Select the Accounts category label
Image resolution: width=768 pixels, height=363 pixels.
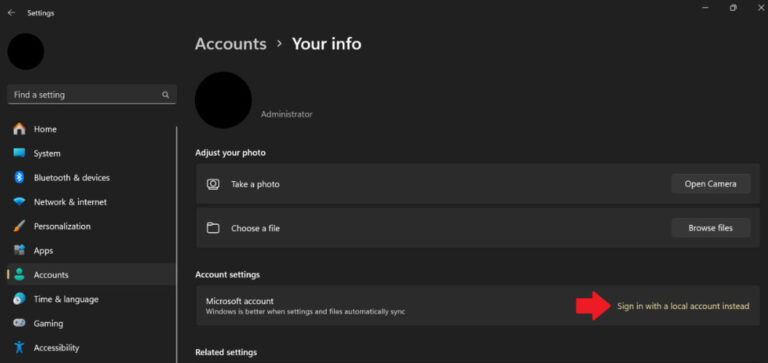51,275
